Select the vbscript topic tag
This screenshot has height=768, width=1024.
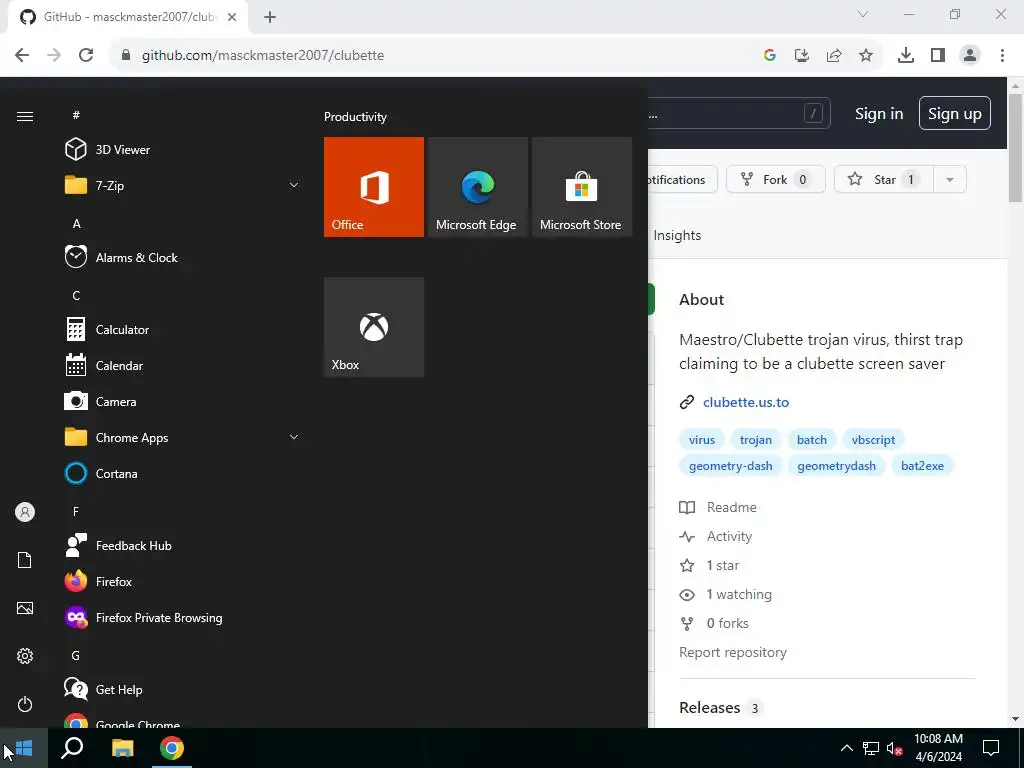tap(873, 440)
